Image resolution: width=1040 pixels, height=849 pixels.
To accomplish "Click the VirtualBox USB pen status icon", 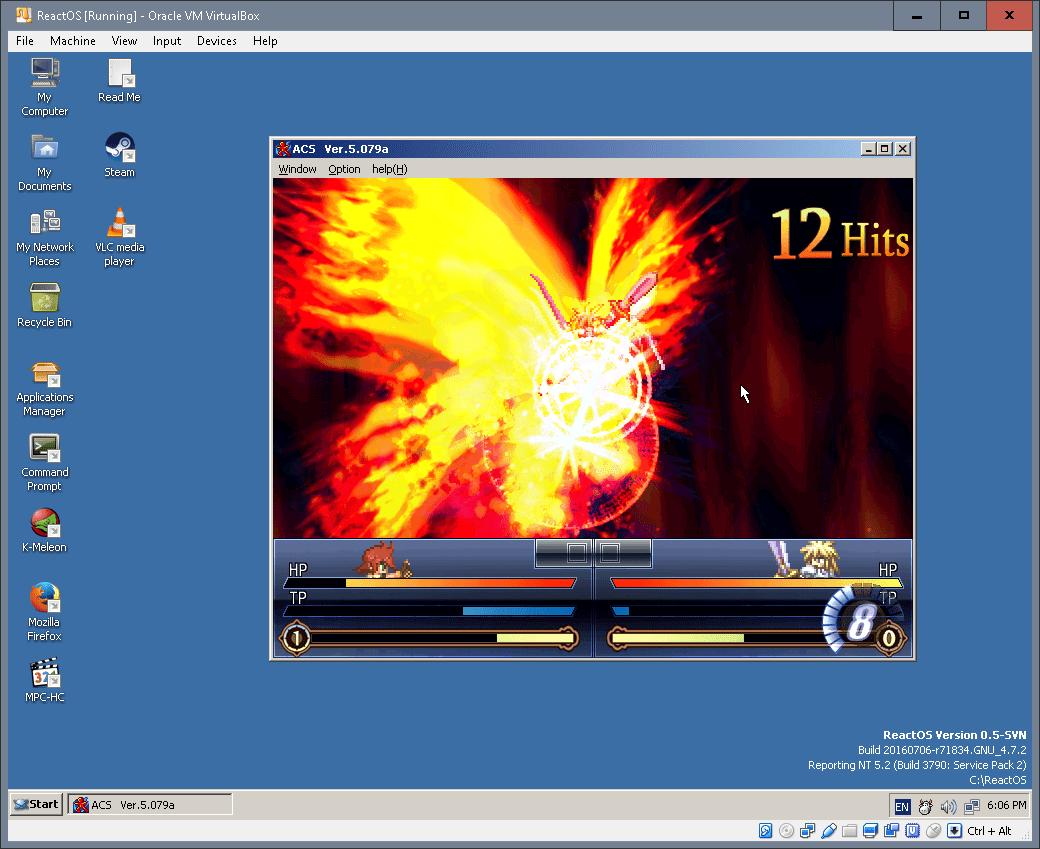I will tap(828, 830).
